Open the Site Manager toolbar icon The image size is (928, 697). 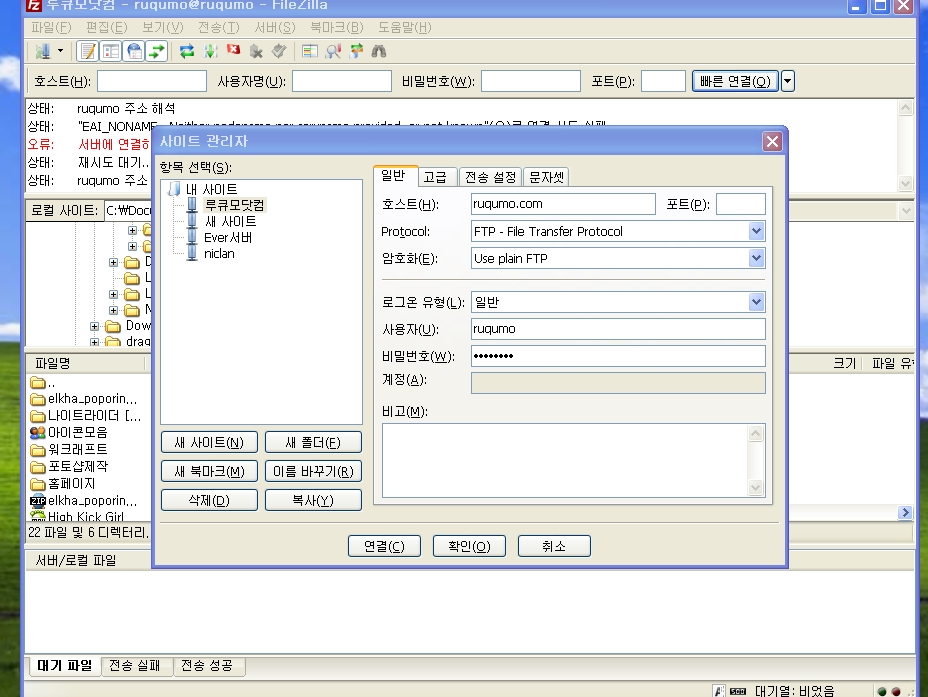coord(43,51)
